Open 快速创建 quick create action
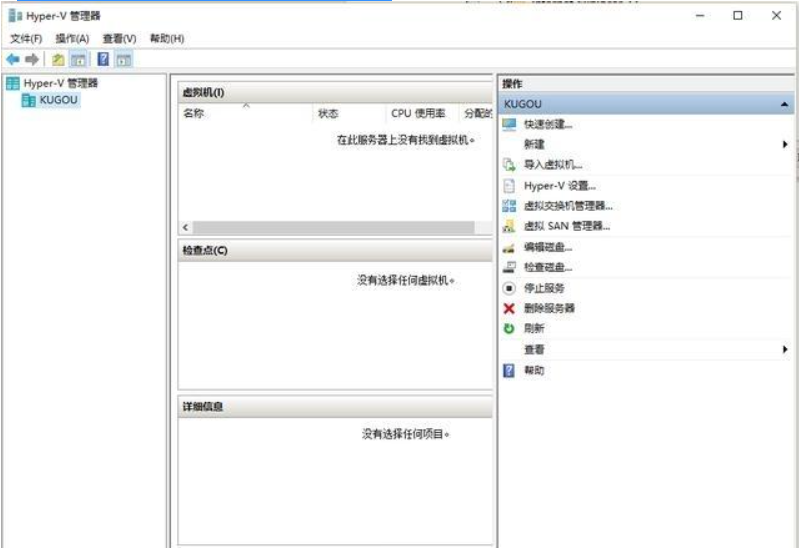This screenshot has height=549, width=799. coord(547,124)
